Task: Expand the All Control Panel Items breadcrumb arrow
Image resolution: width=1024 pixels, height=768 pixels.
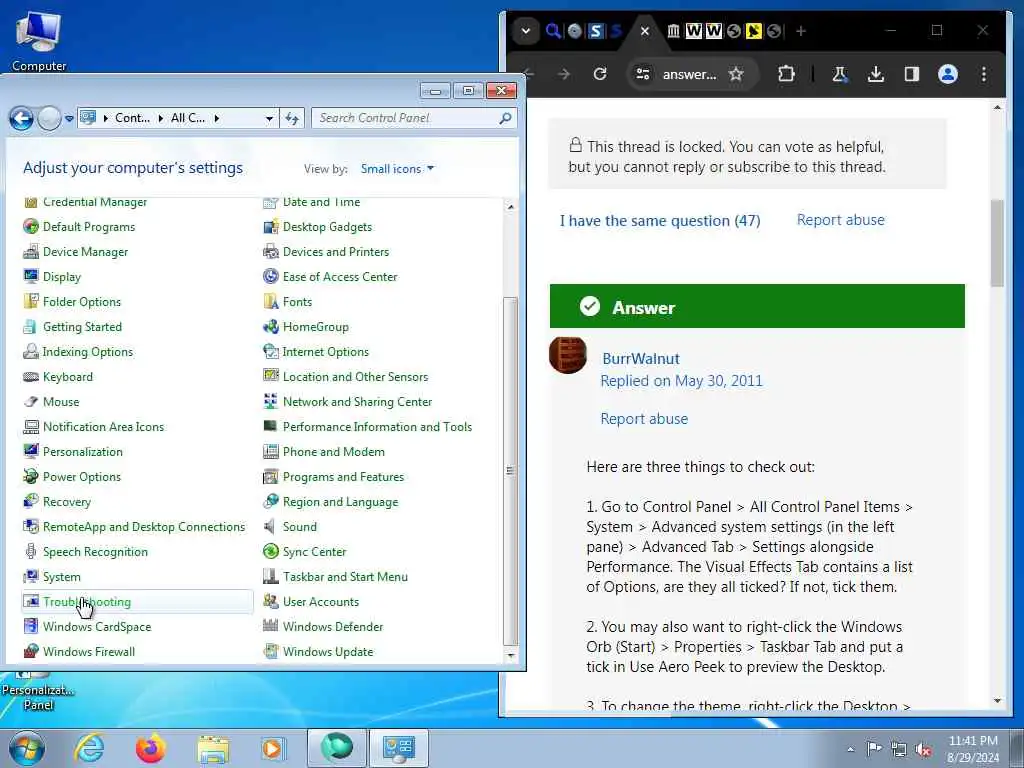Action: 217,118
